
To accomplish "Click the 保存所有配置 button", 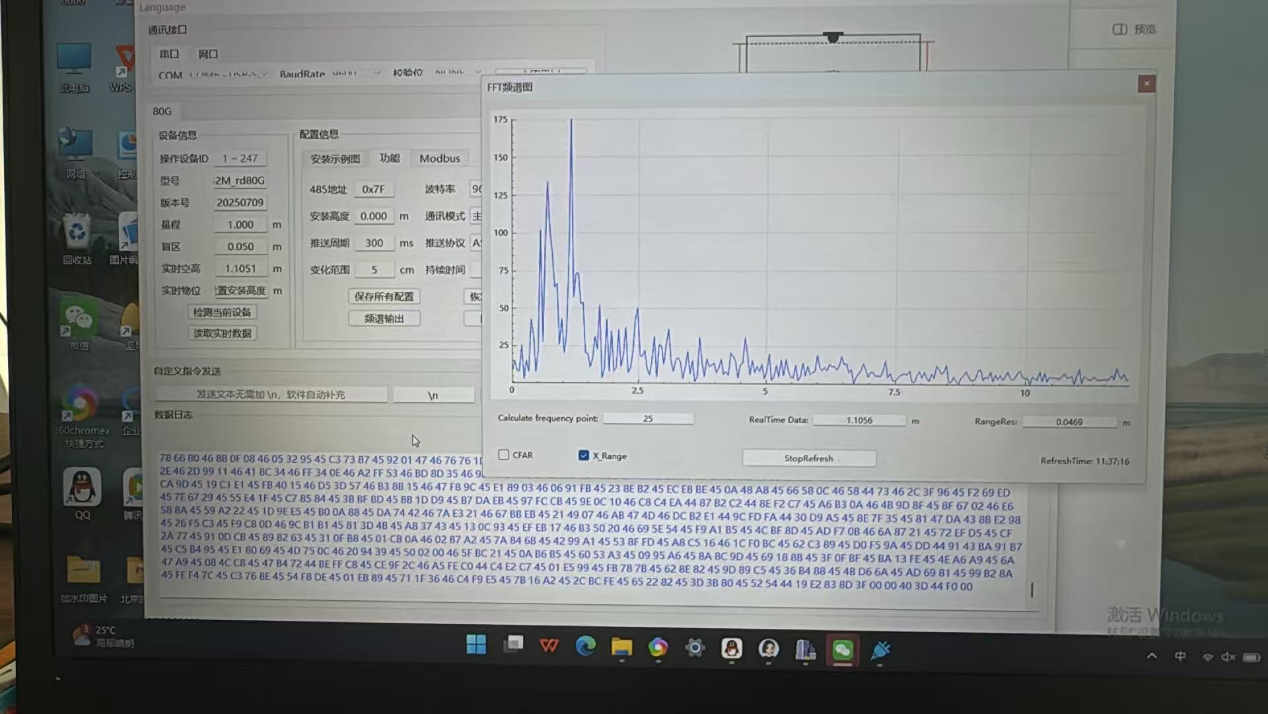I will (384, 297).
